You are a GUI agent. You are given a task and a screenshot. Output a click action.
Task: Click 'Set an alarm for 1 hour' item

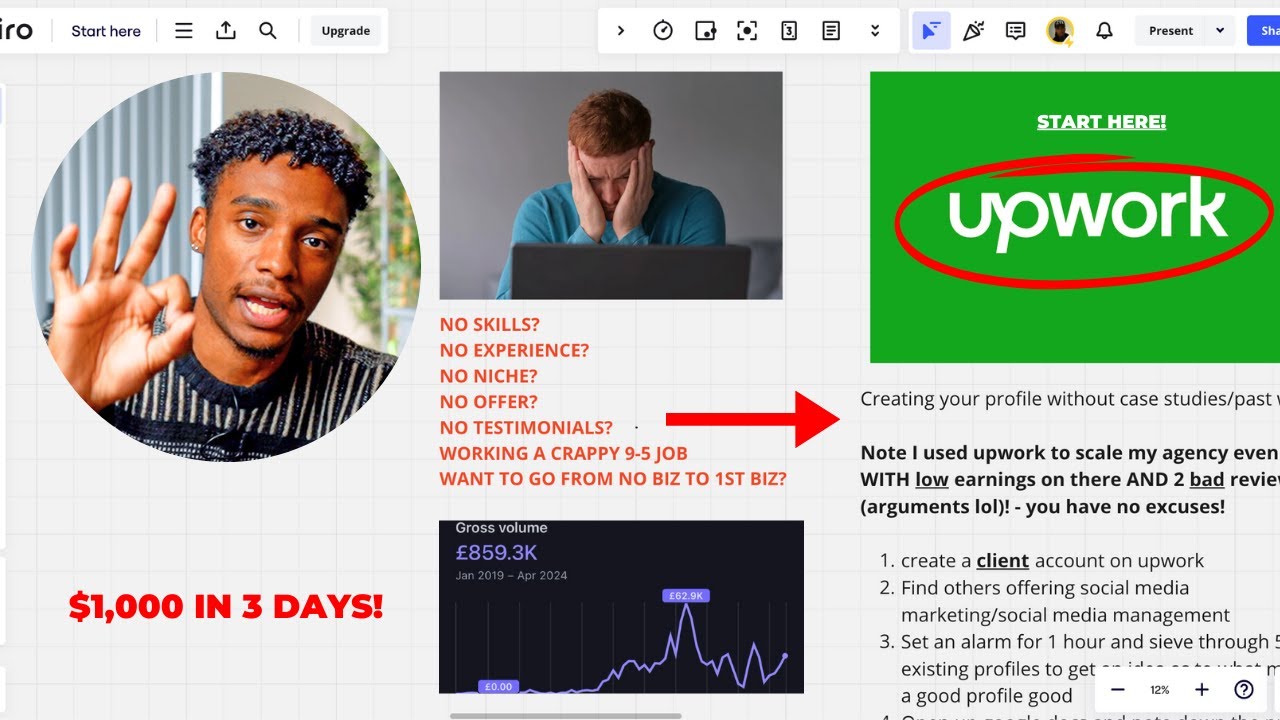1090,669
